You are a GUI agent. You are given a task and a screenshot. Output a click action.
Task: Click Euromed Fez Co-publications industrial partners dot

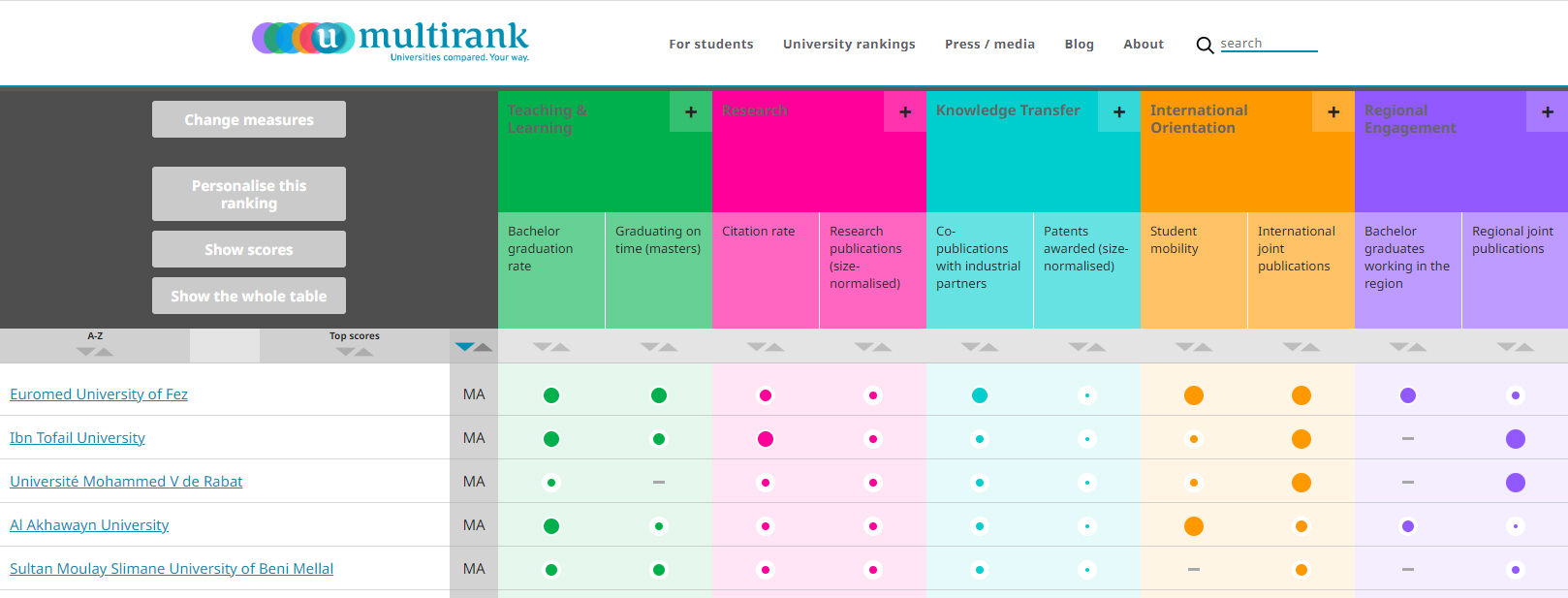(x=980, y=395)
